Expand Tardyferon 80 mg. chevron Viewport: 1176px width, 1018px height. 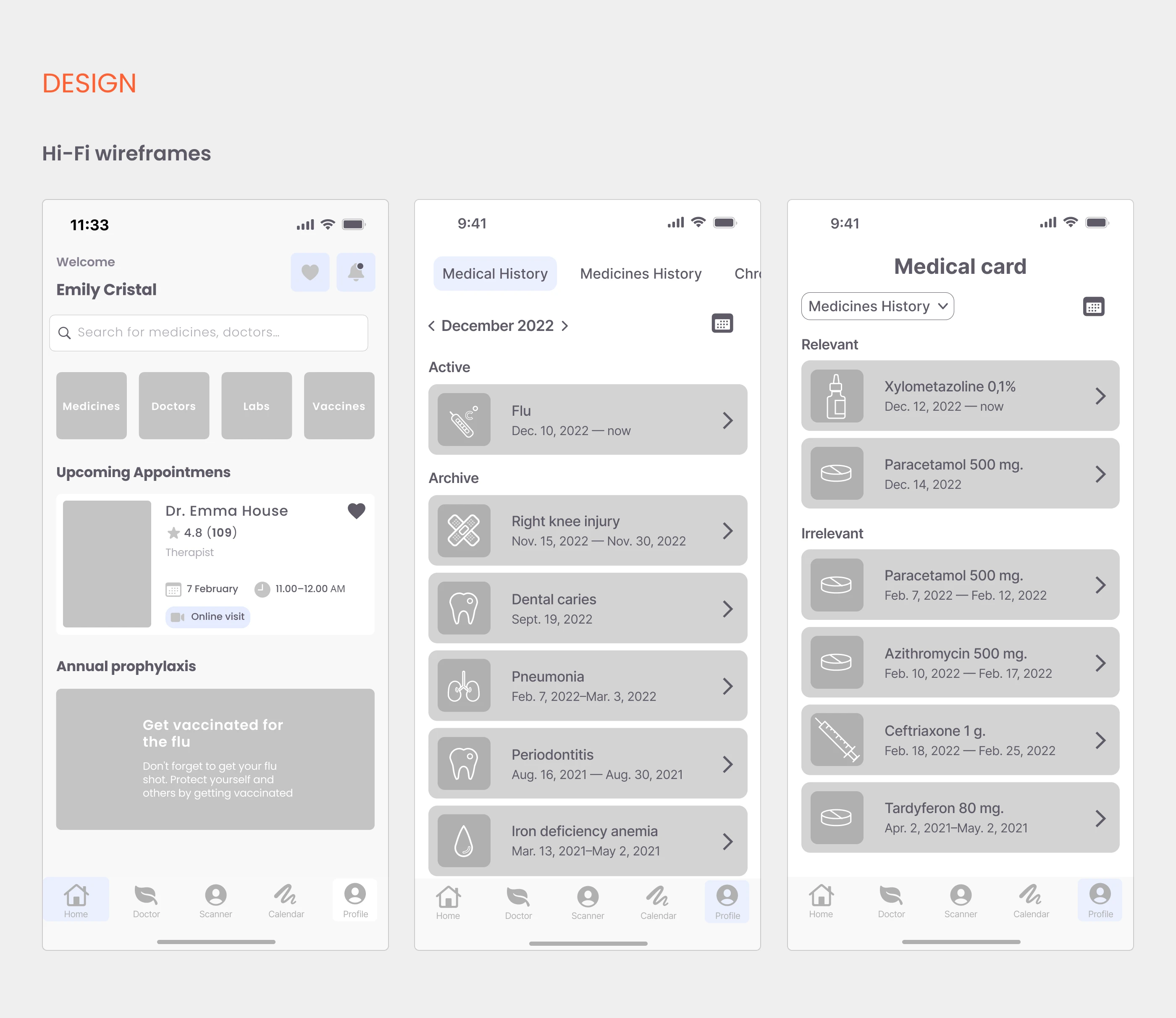pos(1100,818)
